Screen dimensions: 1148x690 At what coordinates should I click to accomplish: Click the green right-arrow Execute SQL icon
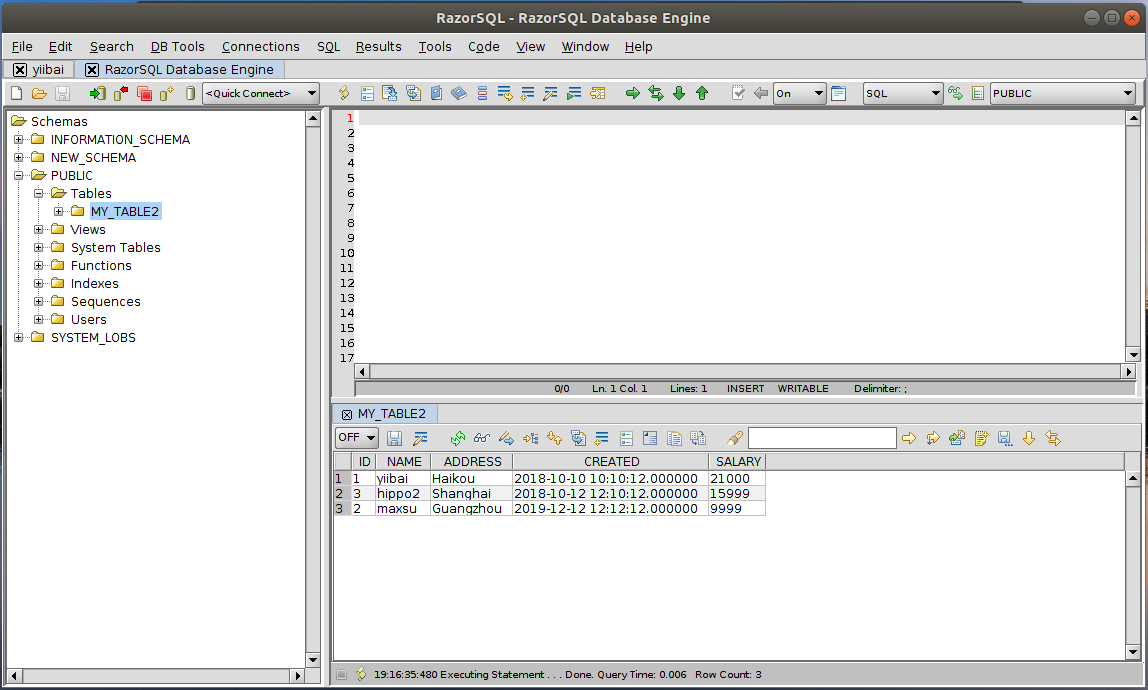(x=633, y=93)
